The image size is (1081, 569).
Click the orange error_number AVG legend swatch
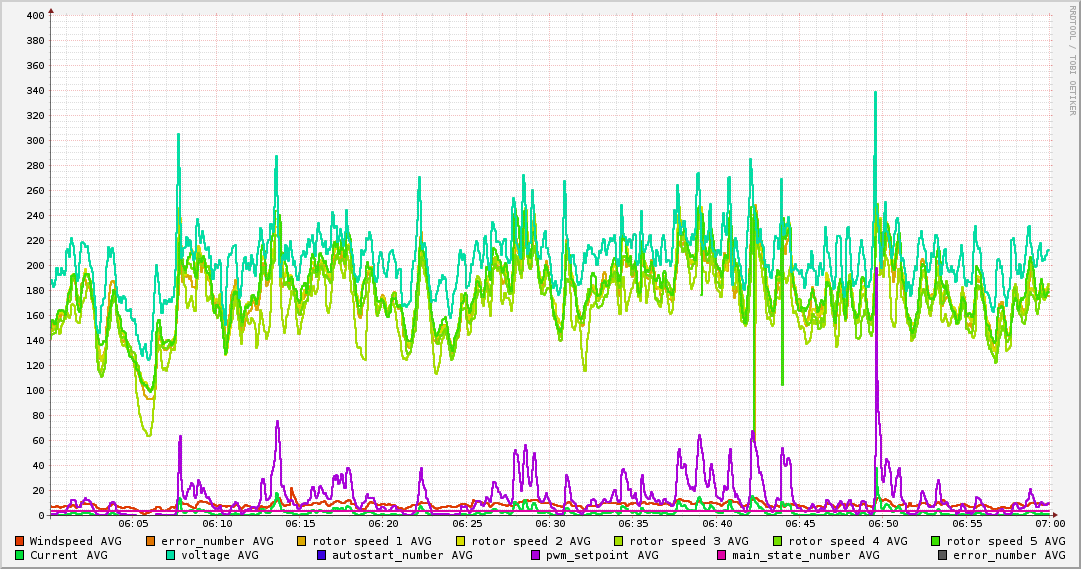[x=151, y=541]
